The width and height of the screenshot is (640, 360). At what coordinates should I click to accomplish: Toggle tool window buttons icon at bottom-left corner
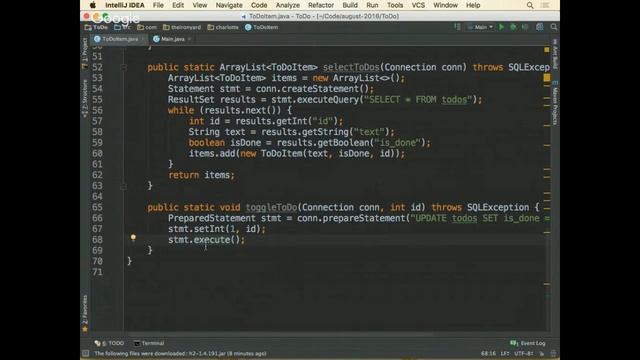tap(85, 353)
